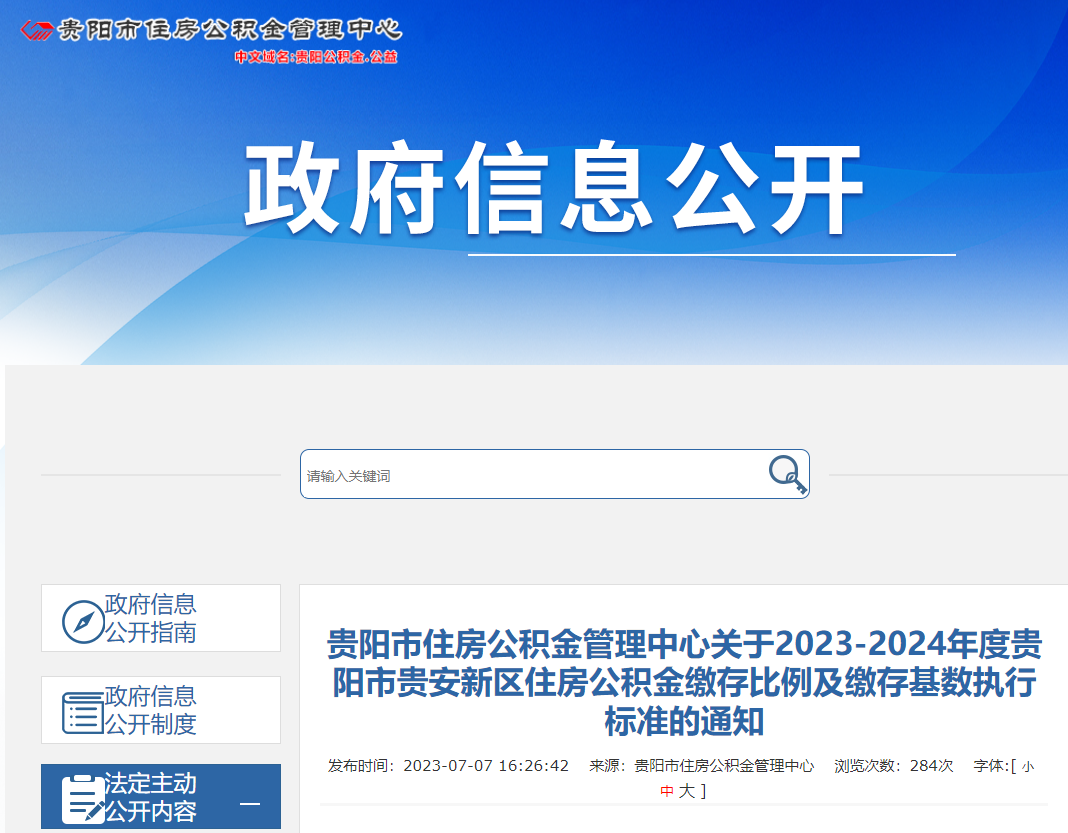The image size is (1068, 833).
Task: Click the magnifier search icon
Action: (x=787, y=474)
